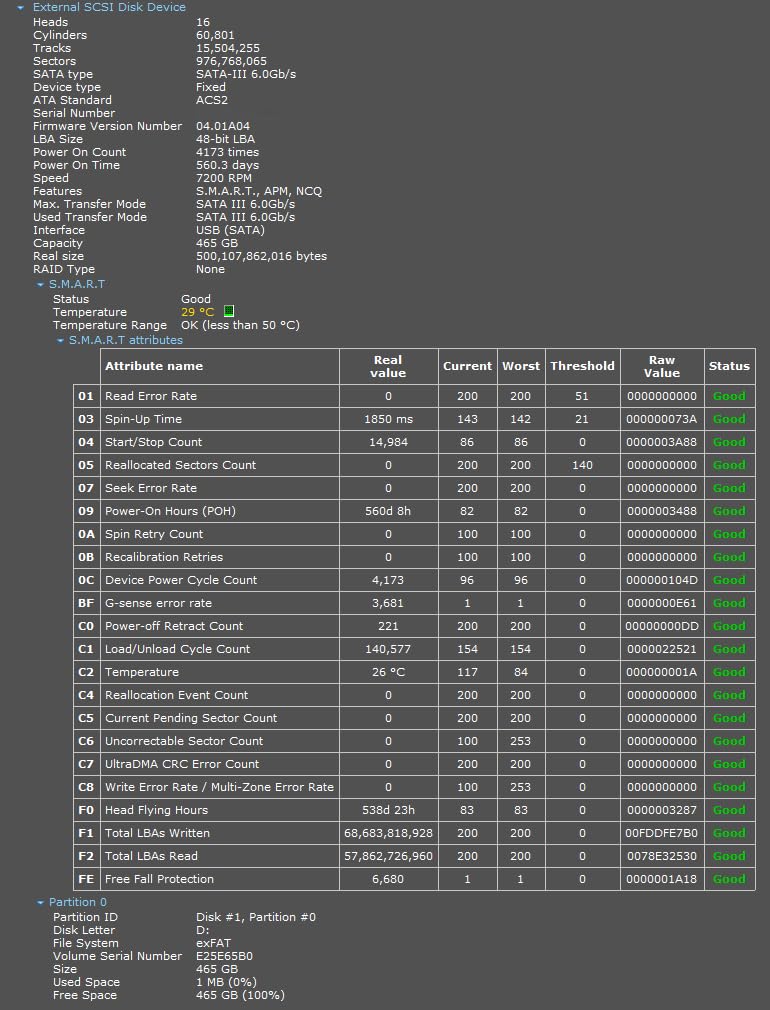Image resolution: width=770 pixels, height=1010 pixels.
Task: Click the firmware version 04.01A04
Action: pyautogui.click(x=223, y=126)
